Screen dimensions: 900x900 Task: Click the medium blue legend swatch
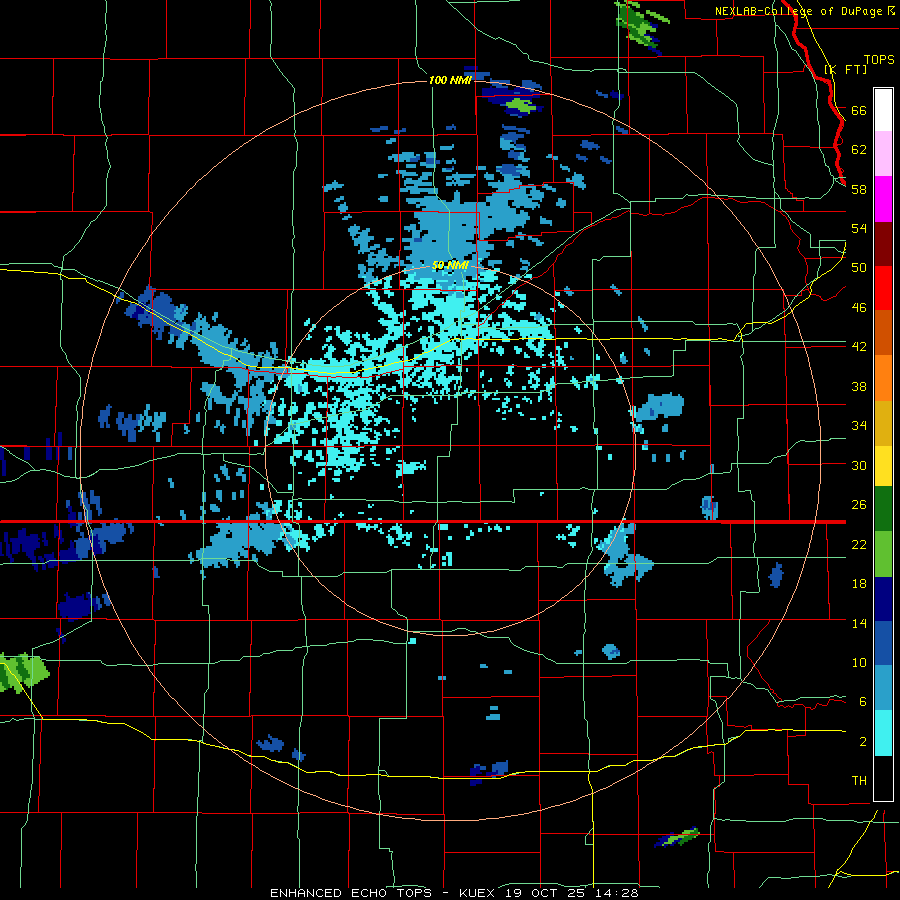883,643
